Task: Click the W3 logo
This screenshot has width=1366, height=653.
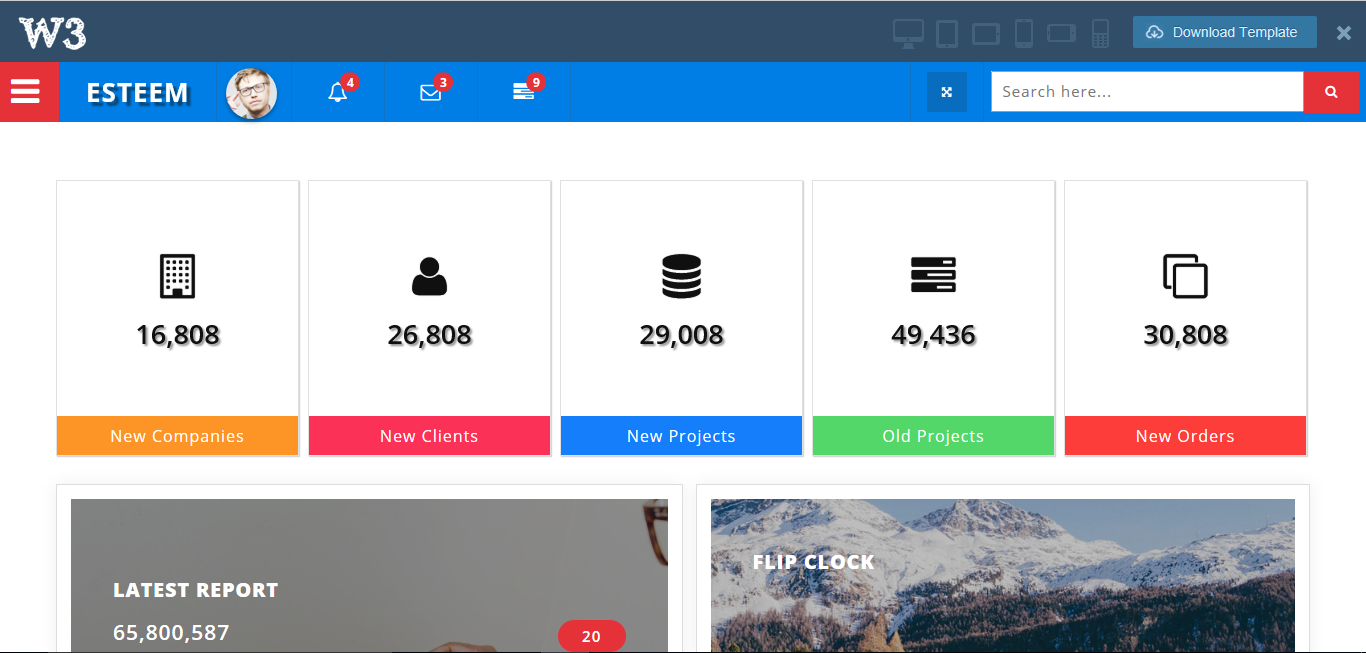Action: [x=52, y=33]
